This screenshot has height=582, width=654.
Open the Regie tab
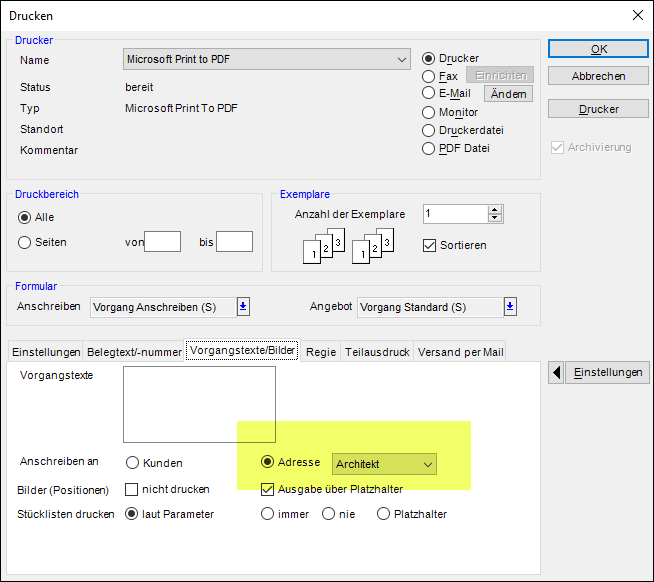click(x=321, y=352)
